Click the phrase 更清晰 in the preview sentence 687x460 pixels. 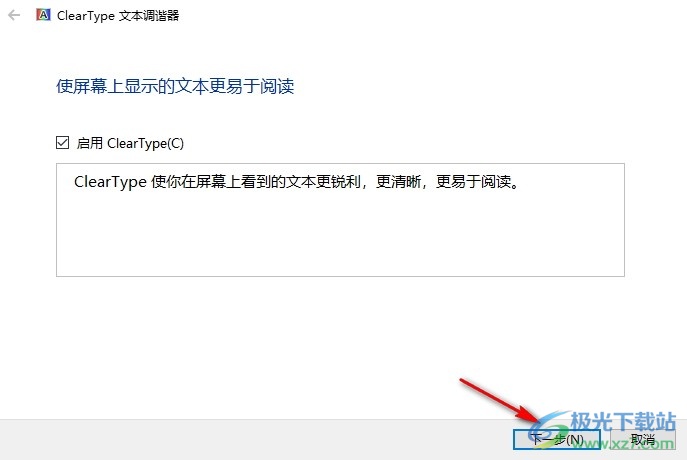(399, 181)
